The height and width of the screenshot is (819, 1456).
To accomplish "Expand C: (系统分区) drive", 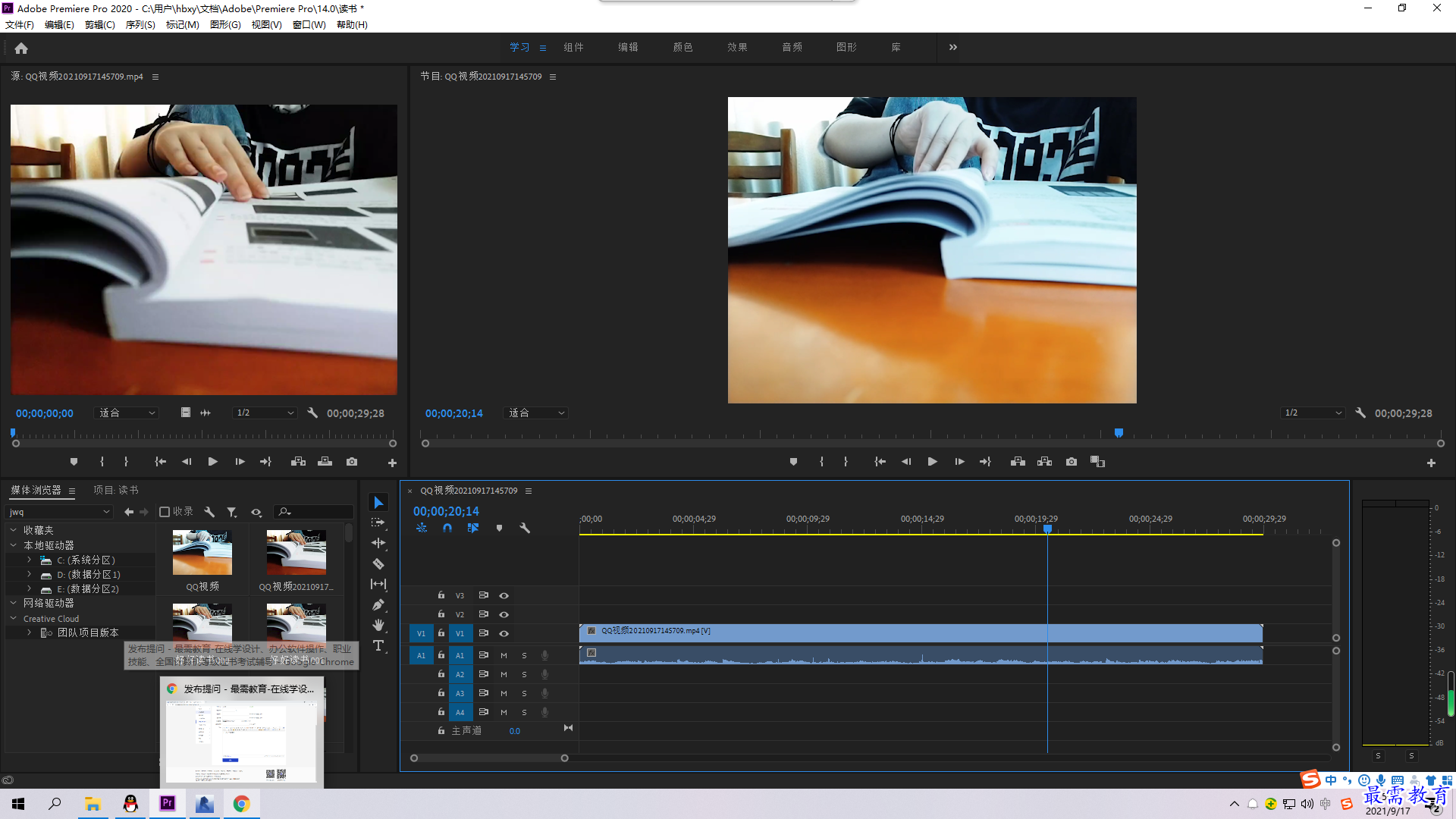I will pyautogui.click(x=29, y=560).
